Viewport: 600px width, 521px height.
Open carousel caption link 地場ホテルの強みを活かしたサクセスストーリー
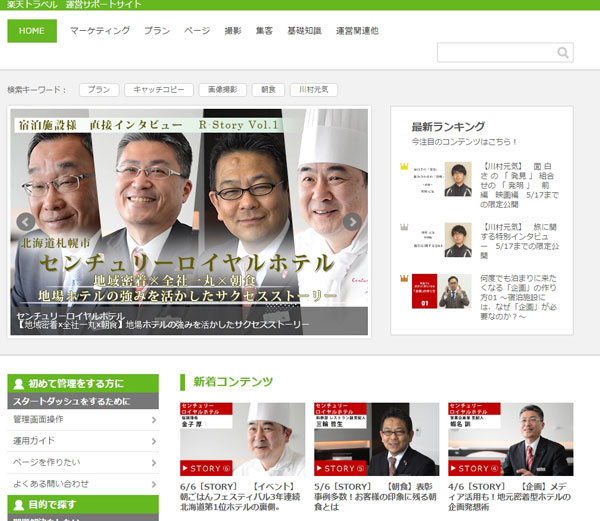pyautogui.click(x=218, y=325)
